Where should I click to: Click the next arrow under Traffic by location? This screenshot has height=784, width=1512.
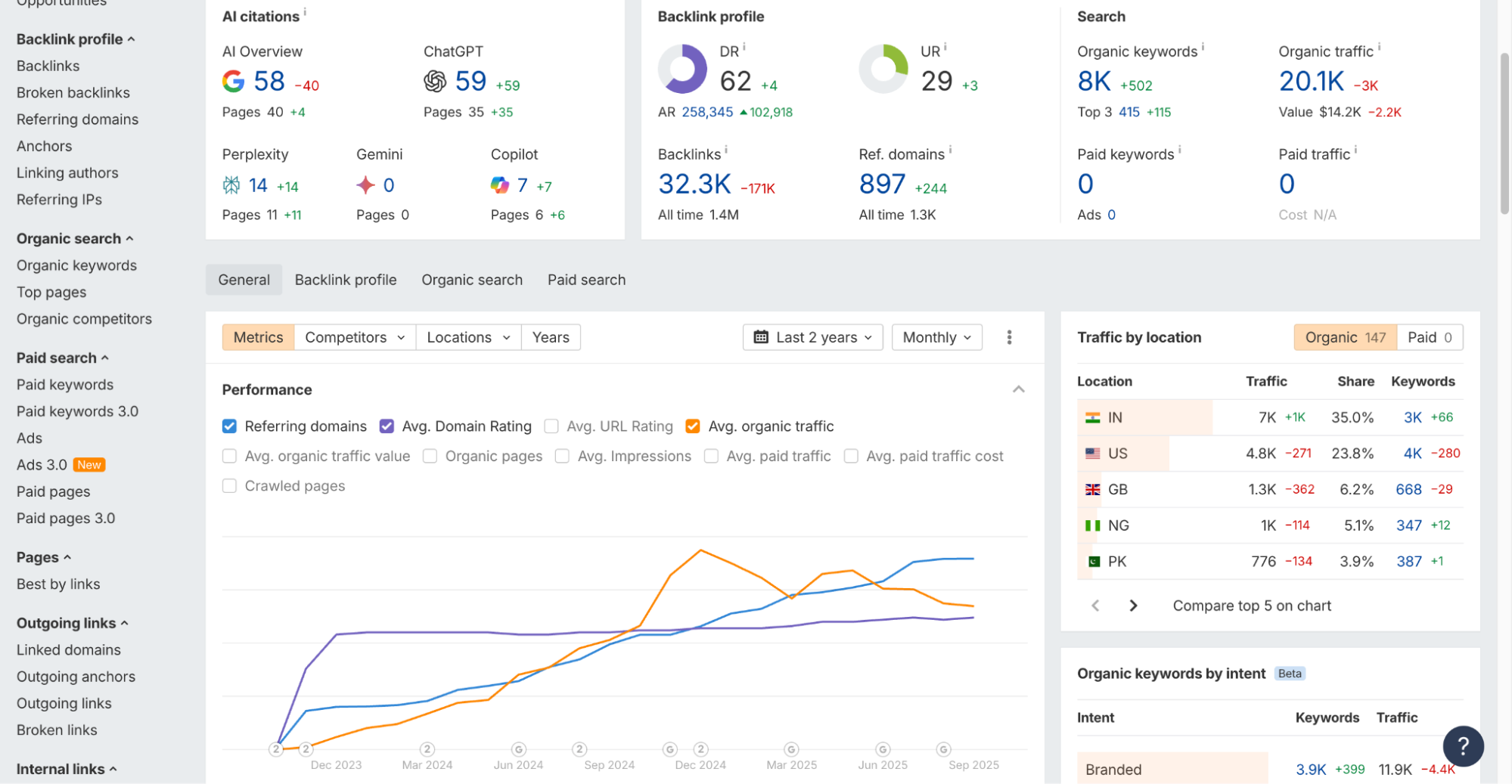[x=1133, y=605]
